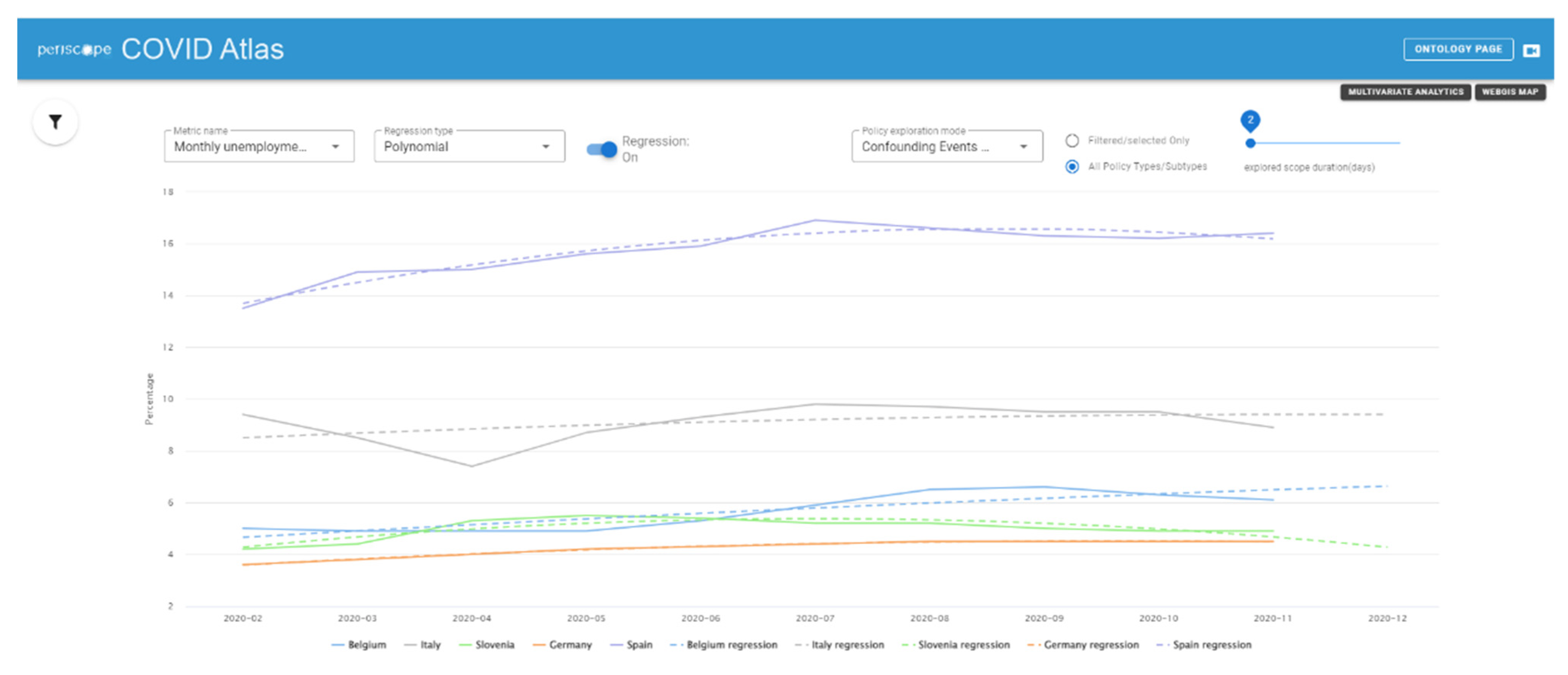This screenshot has height=675, width=1568.
Task: Switch to WebGIS Map view
Action: click(x=1510, y=92)
